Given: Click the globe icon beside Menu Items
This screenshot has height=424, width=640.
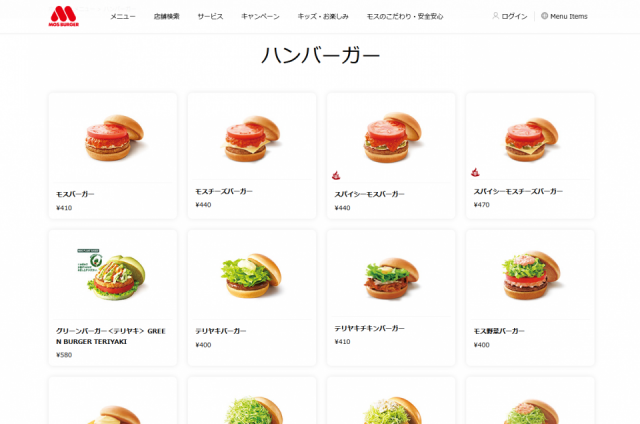Looking at the screenshot, I should tap(544, 16).
